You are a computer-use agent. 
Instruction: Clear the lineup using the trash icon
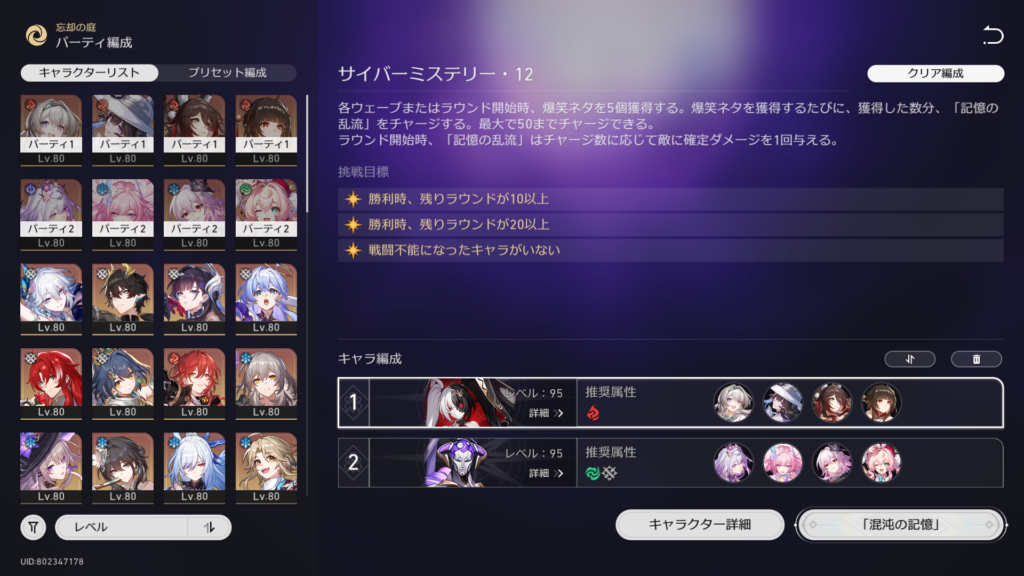[x=976, y=359]
